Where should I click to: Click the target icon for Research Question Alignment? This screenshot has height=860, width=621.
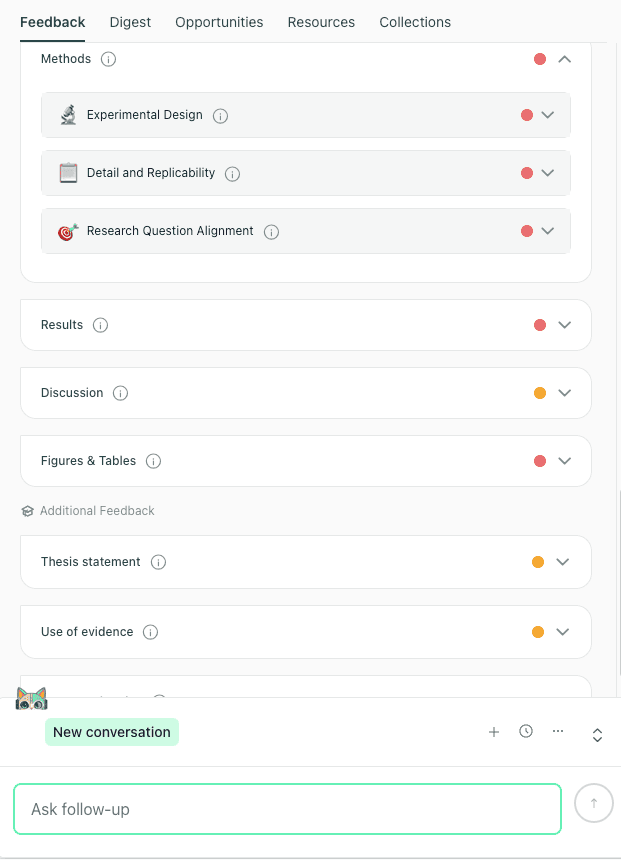[67, 230]
